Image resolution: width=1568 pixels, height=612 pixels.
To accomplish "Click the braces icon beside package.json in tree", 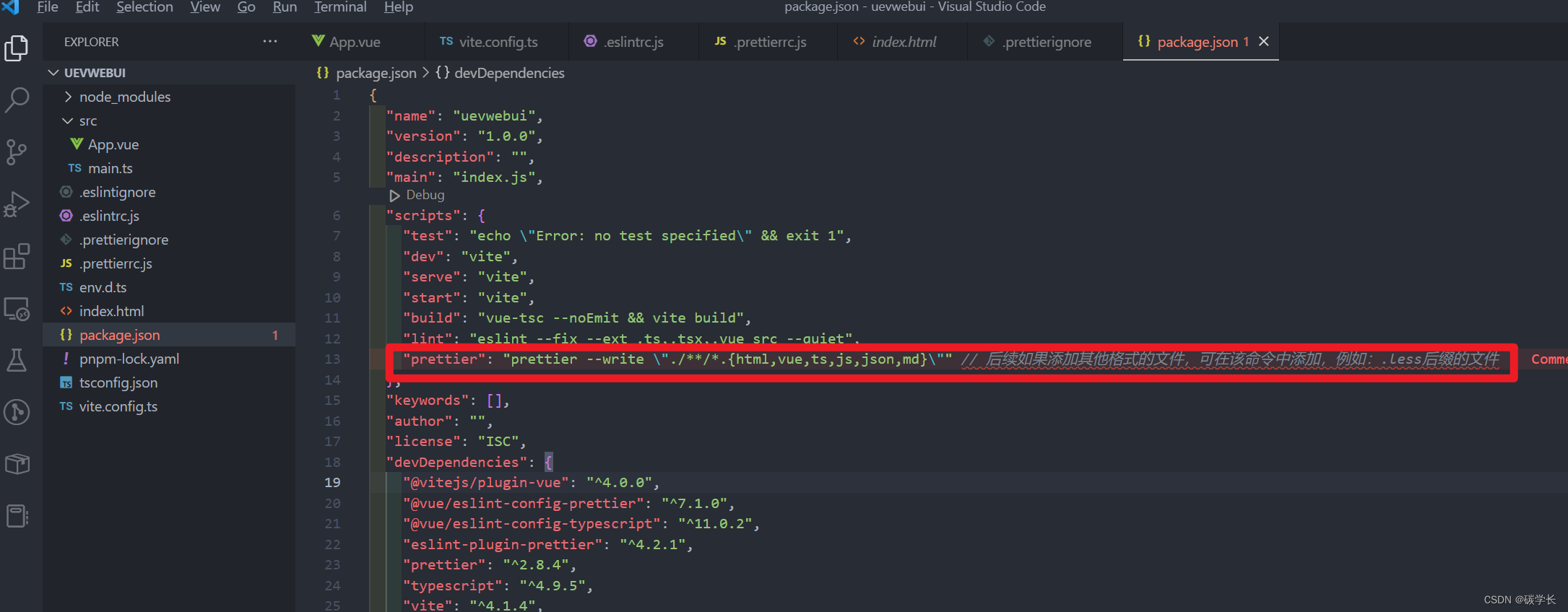I will [x=66, y=335].
